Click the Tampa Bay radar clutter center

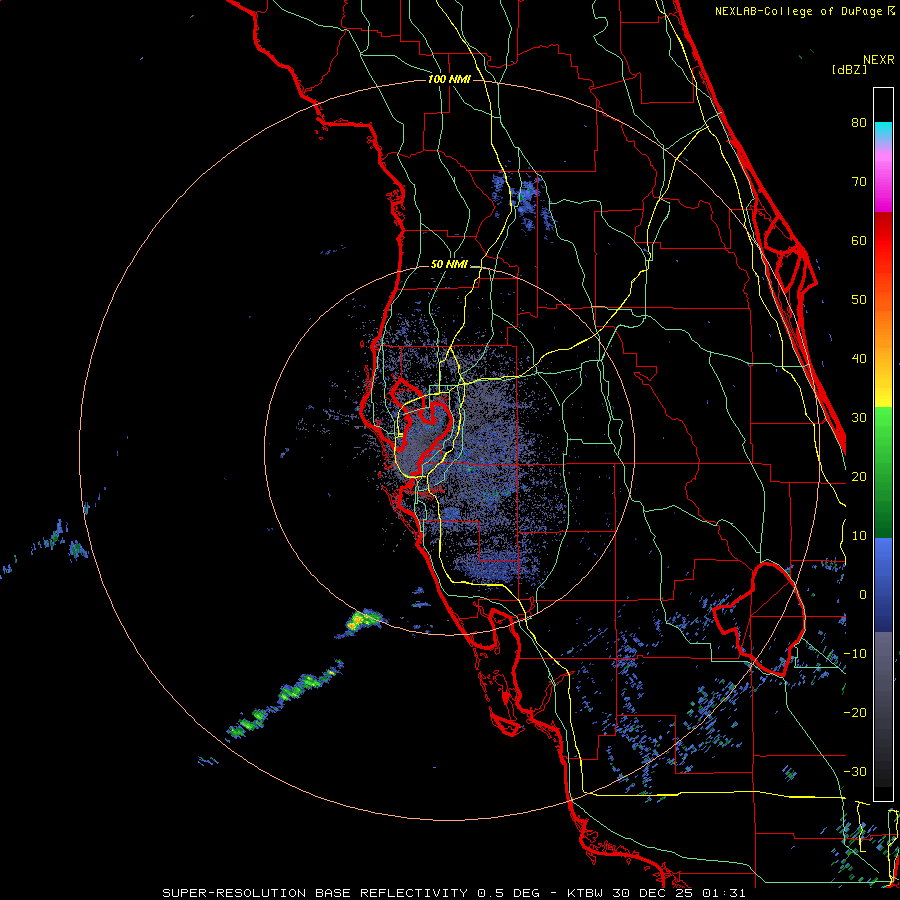point(422,443)
